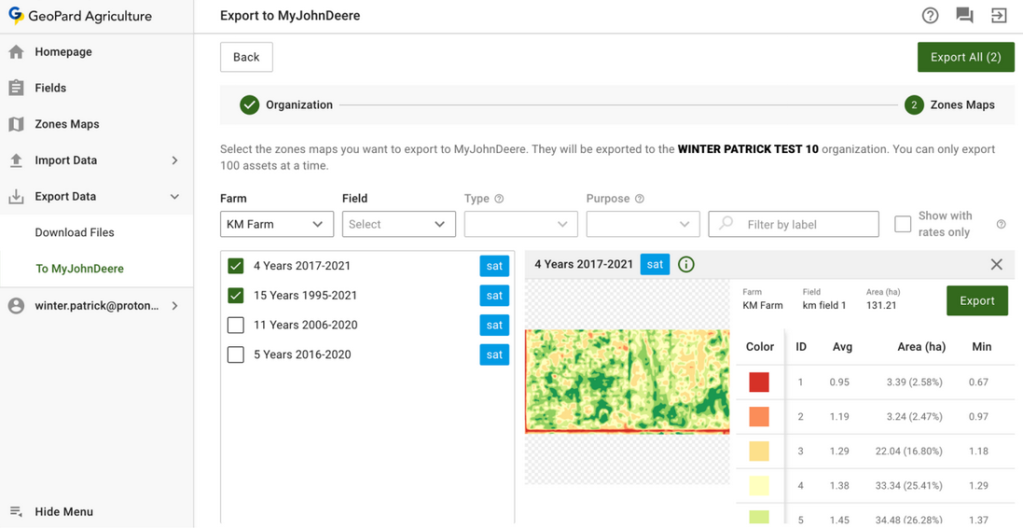Close the zones map preview panel
Viewport: 1023px width, 528px height.
996,265
